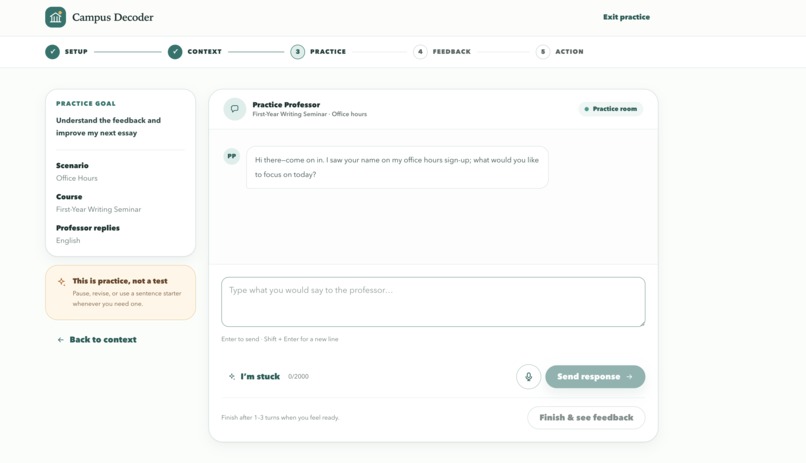
Task: Click the sparkle icon beside I'm stuck
Action: click(x=232, y=377)
